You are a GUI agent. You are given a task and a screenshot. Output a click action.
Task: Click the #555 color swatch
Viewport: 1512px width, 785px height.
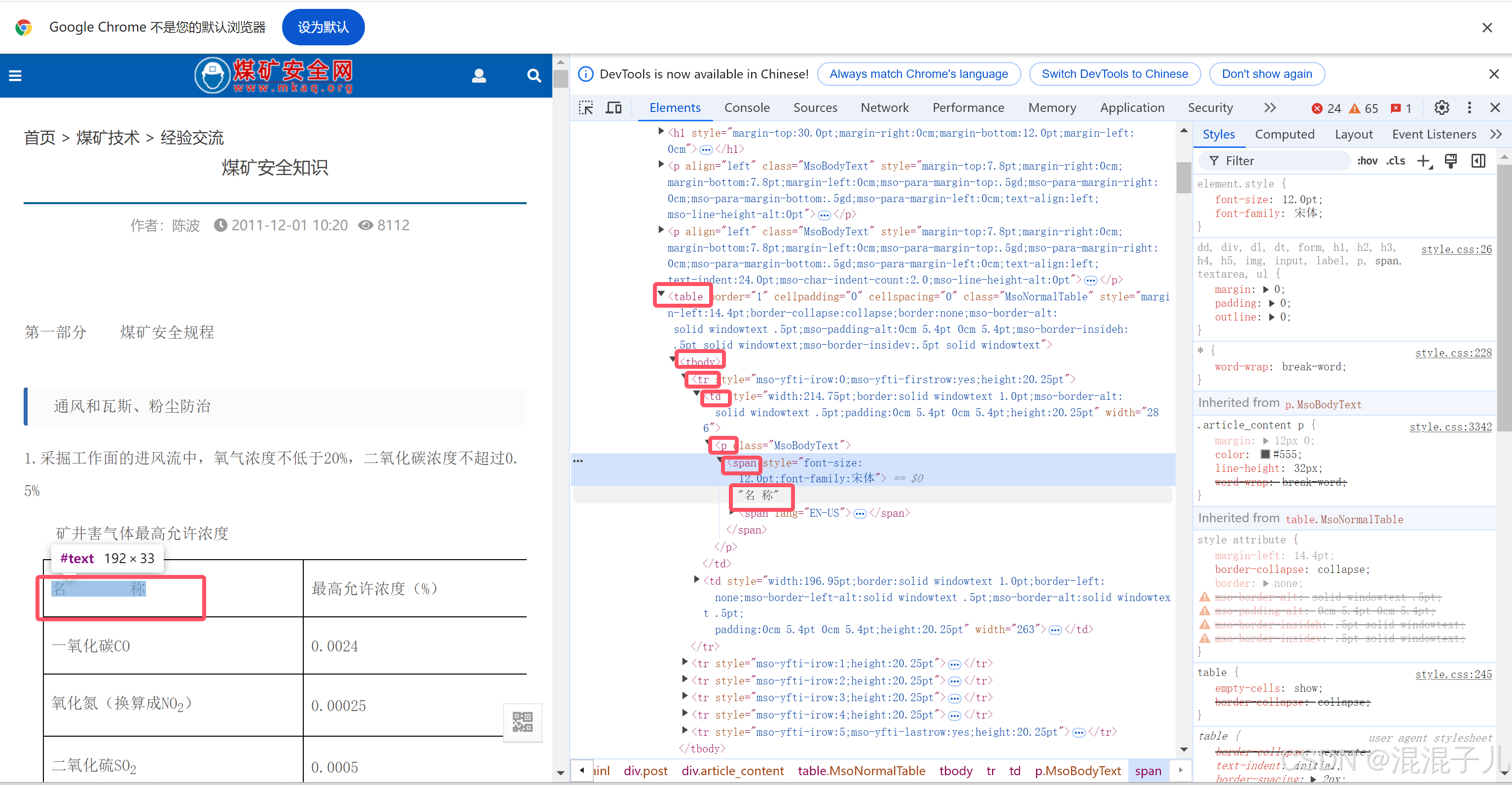1265,455
